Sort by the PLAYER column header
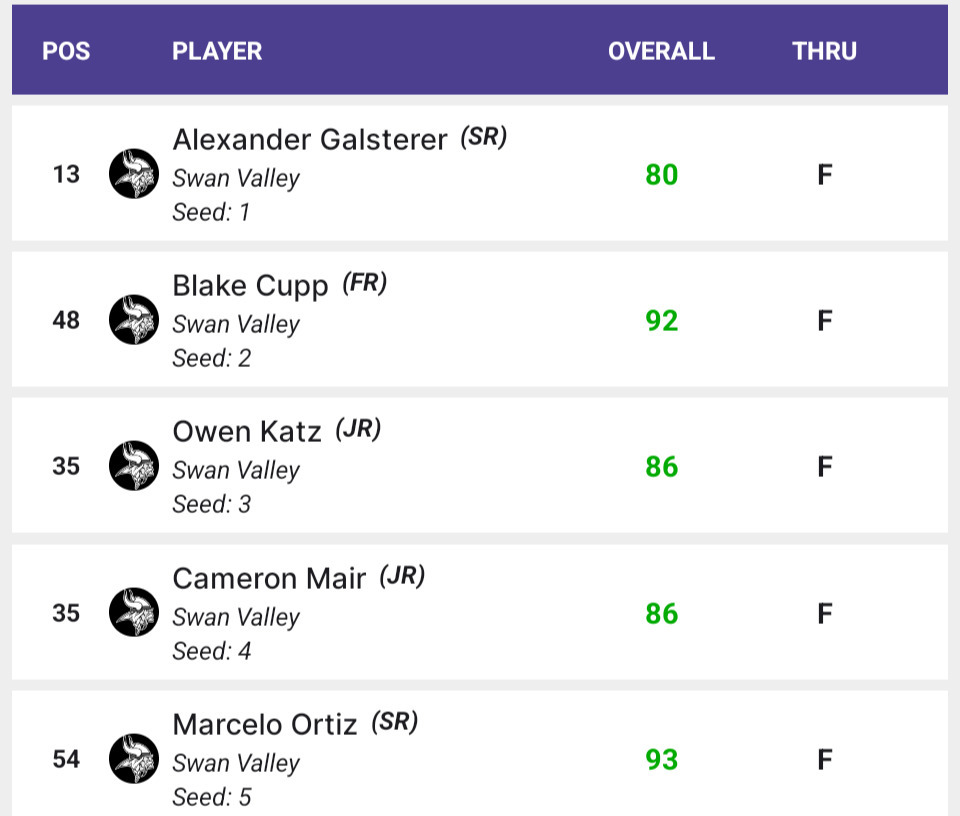Viewport: 960px width, 816px height. (217, 51)
